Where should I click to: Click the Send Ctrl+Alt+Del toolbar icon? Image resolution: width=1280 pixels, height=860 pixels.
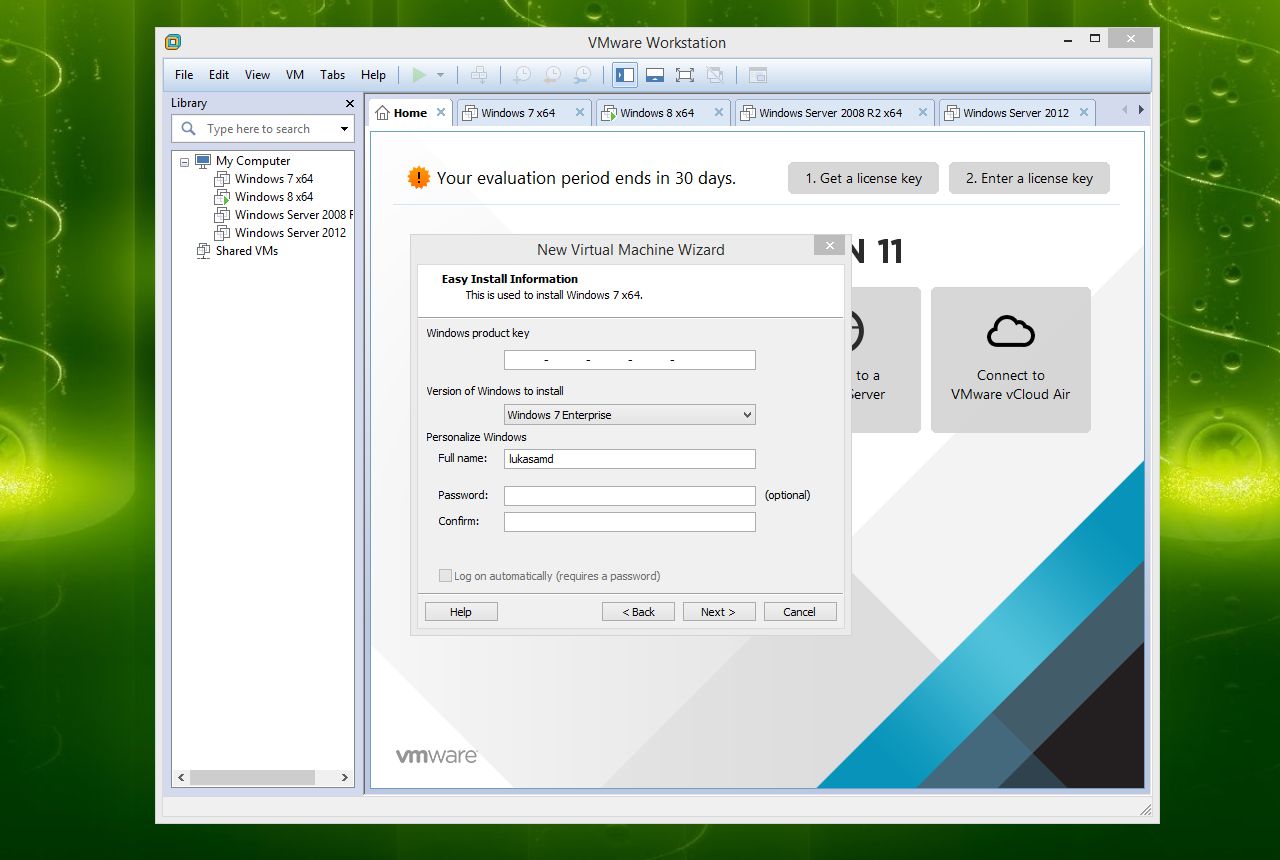[x=479, y=75]
